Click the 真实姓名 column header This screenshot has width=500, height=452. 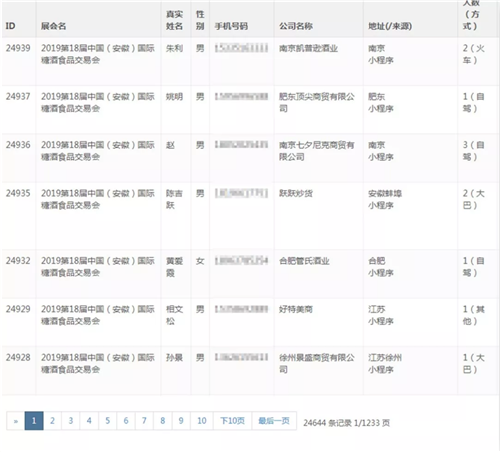(x=174, y=20)
